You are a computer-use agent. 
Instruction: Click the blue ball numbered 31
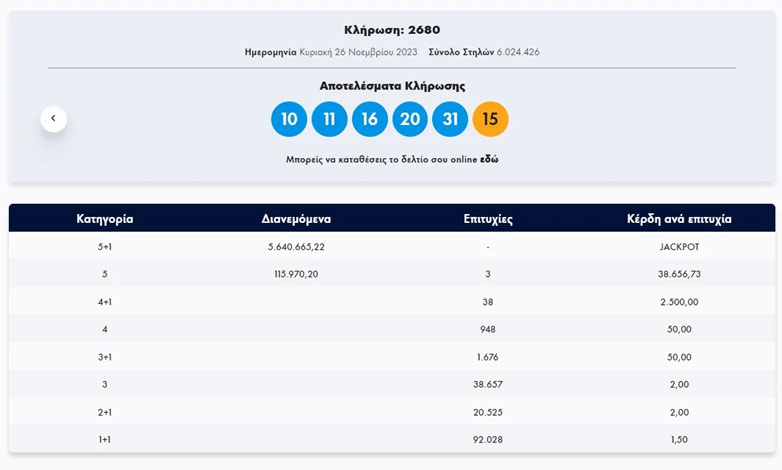pos(450,119)
